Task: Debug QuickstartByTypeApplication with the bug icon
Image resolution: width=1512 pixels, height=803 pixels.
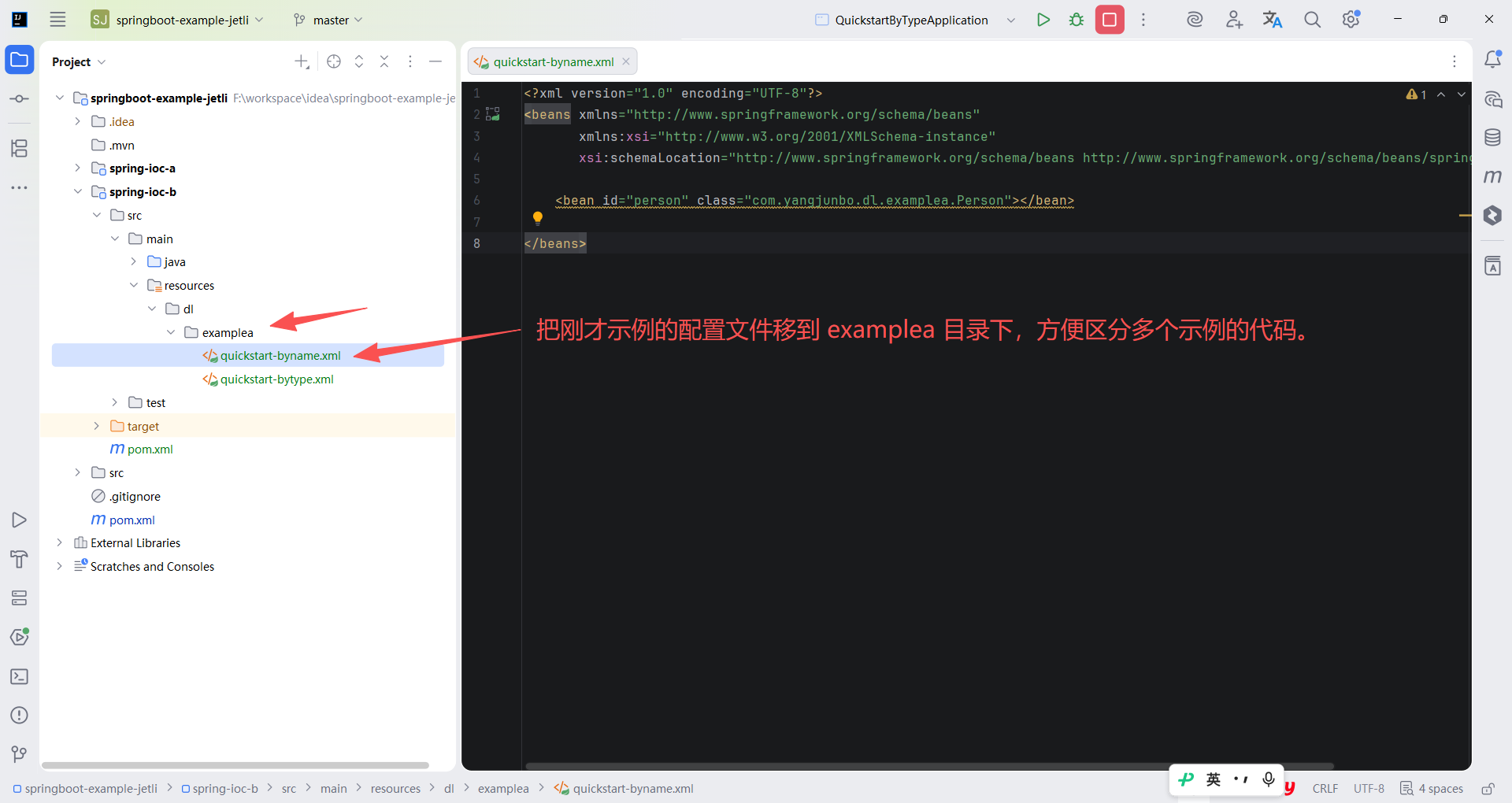Action: tap(1077, 20)
